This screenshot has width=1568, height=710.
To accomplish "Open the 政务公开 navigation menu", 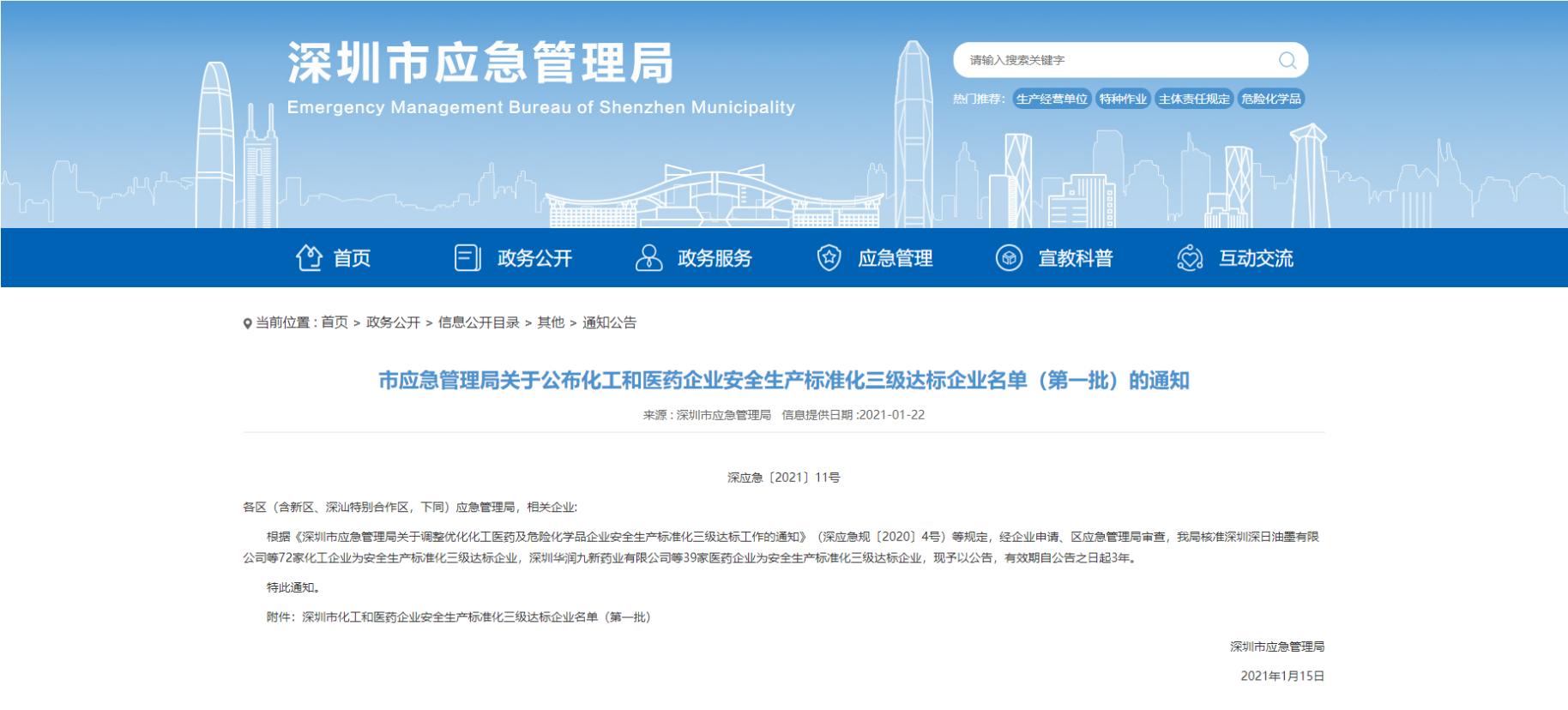I will [x=534, y=258].
